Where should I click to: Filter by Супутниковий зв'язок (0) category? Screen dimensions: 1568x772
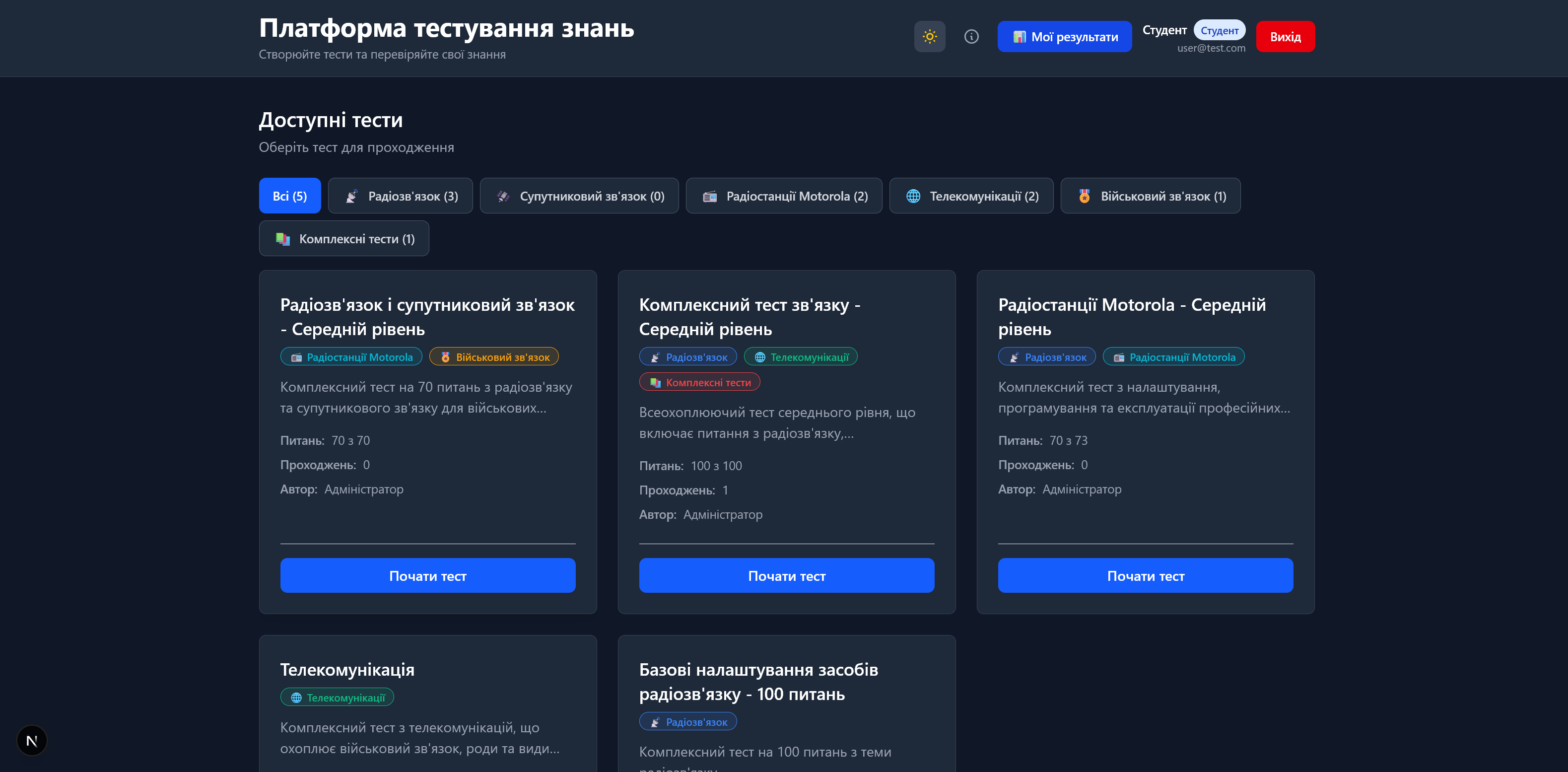[x=579, y=196]
